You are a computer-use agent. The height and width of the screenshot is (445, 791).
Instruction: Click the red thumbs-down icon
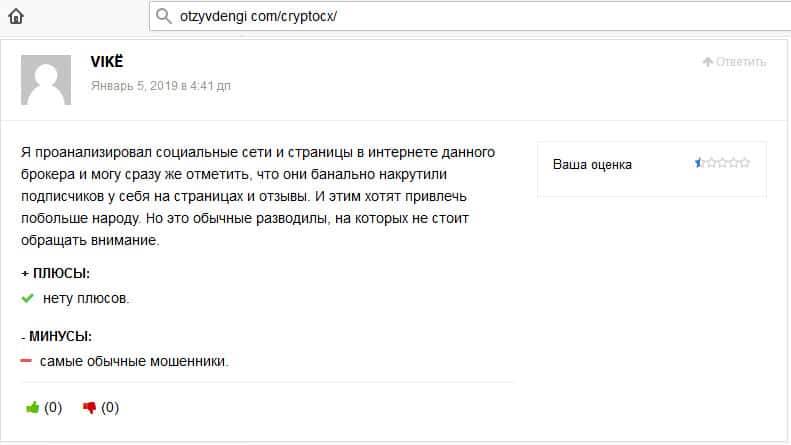pos(89,408)
